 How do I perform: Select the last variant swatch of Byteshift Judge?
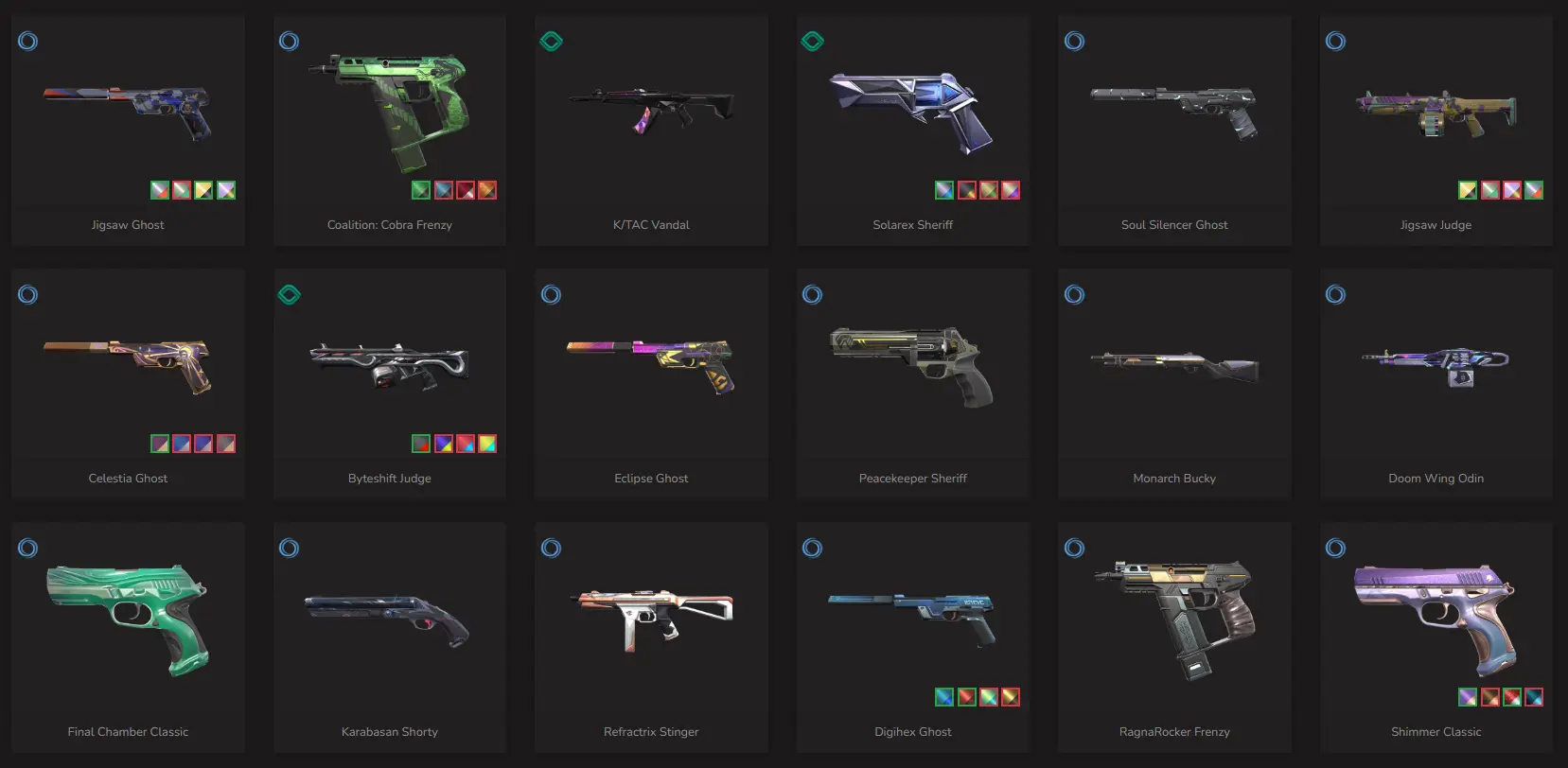click(487, 444)
